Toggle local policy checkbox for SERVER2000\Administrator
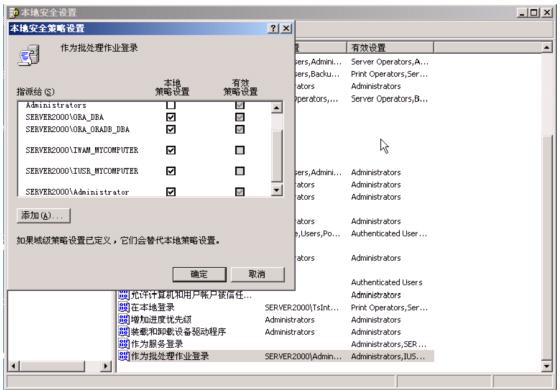 171,192
